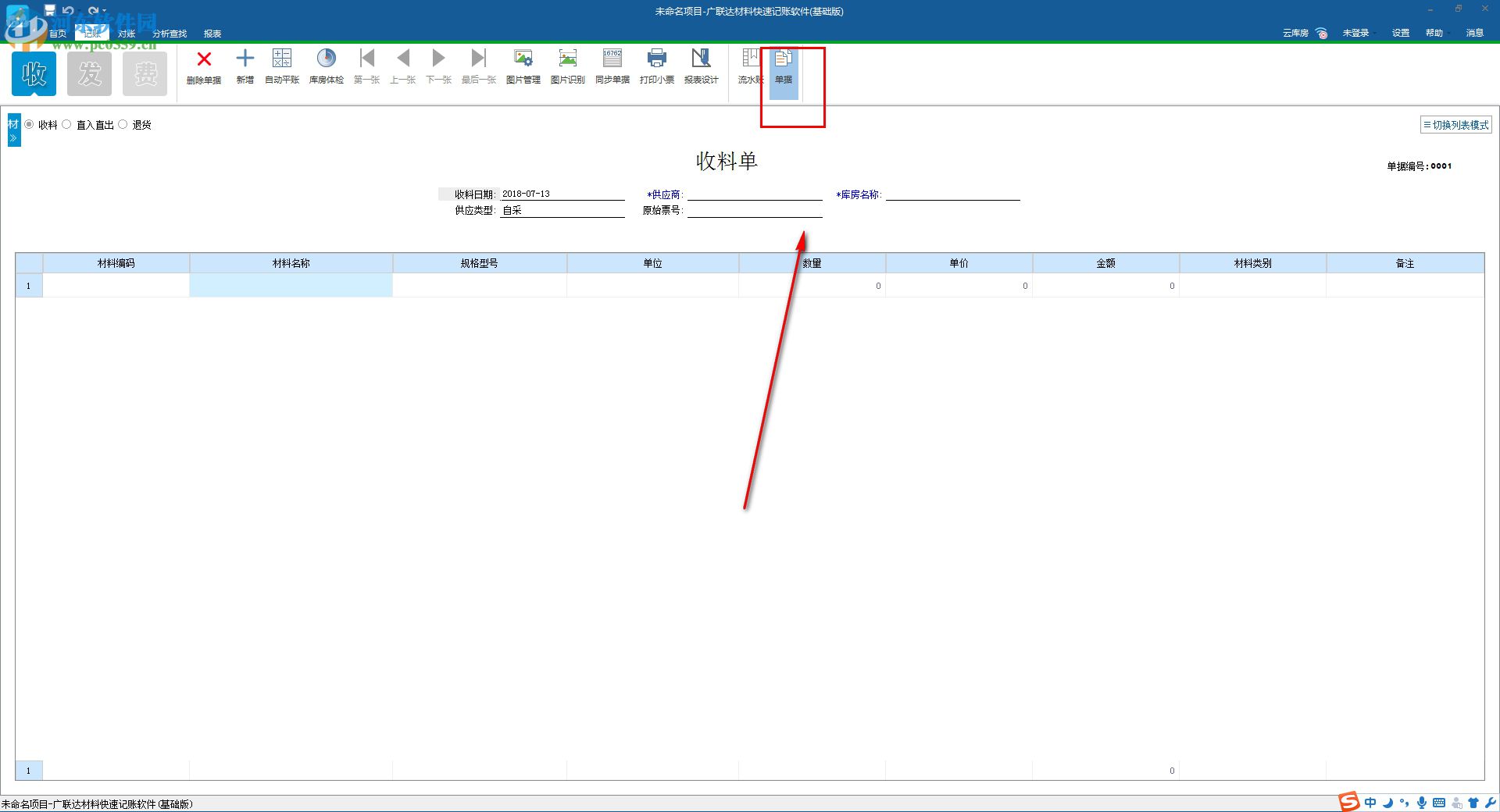1500x812 pixels.
Task: Choose the 直入直出 radio option
Action: (67, 124)
